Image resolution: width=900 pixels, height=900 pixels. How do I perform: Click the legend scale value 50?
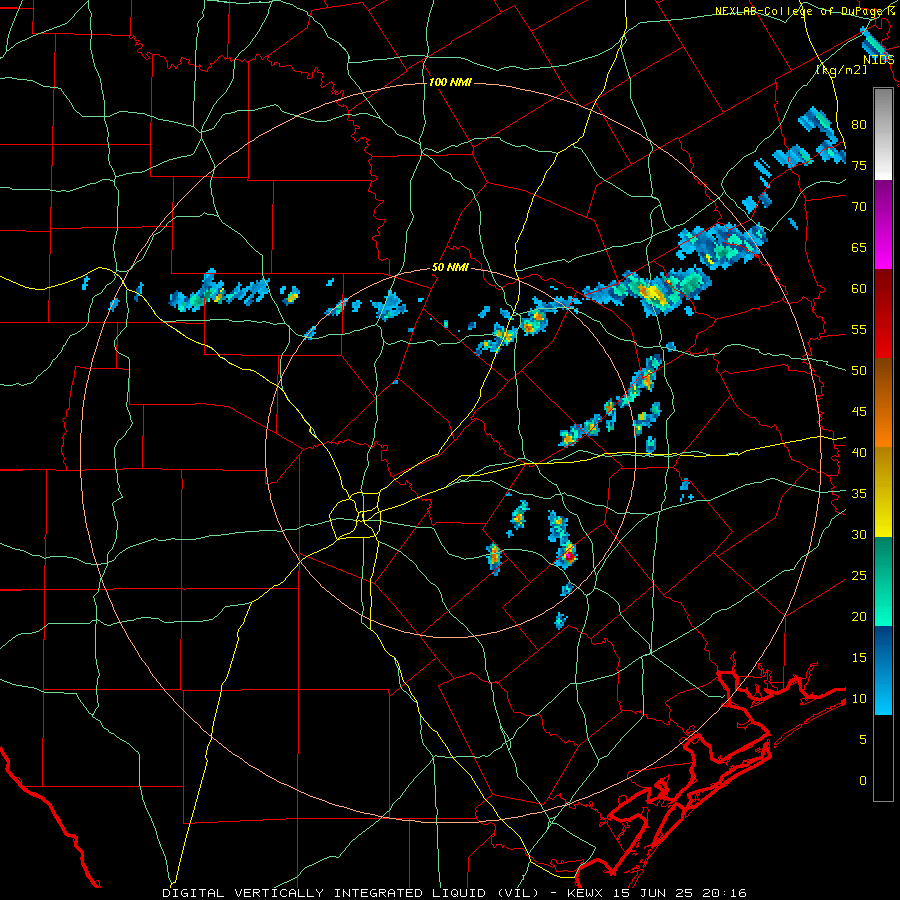[x=859, y=370]
